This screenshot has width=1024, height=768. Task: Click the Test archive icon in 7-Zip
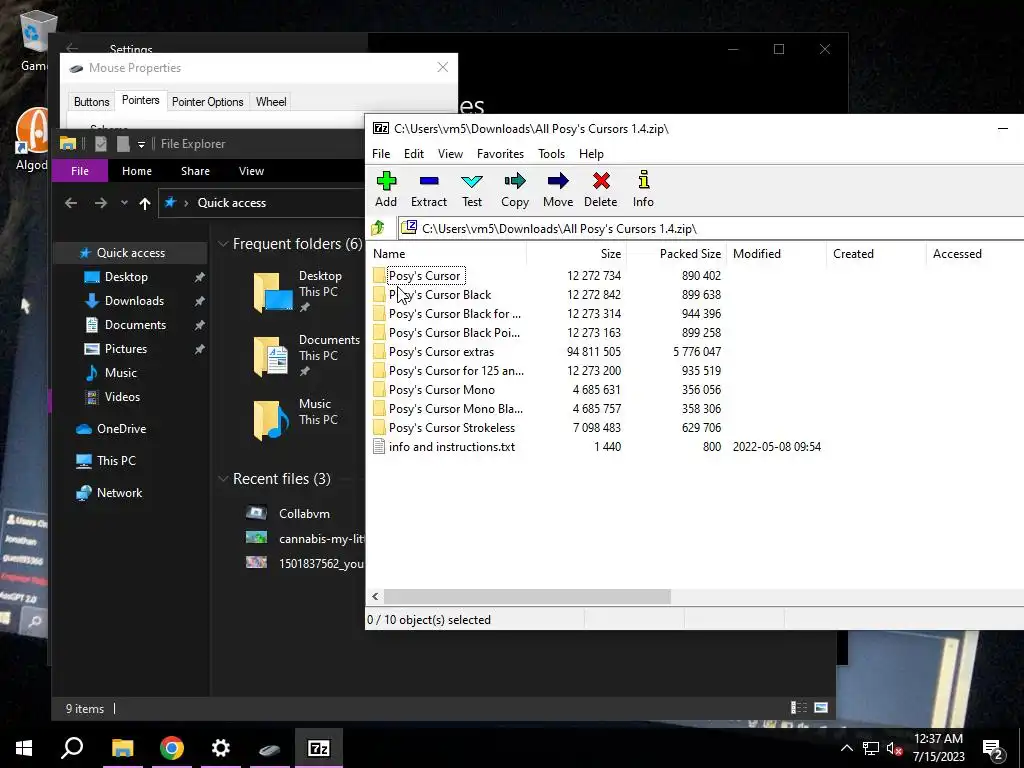tap(472, 181)
